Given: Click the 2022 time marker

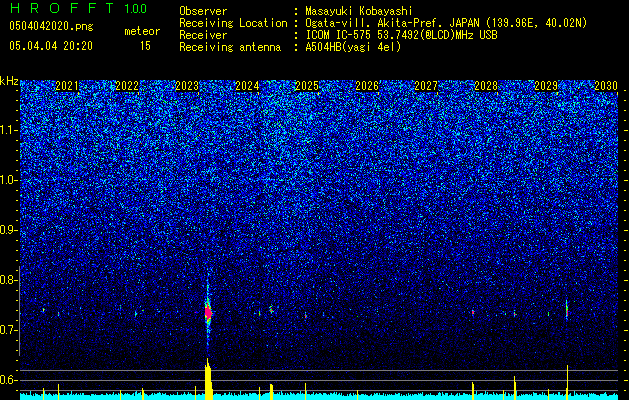Looking at the screenshot, I should tap(127, 86).
